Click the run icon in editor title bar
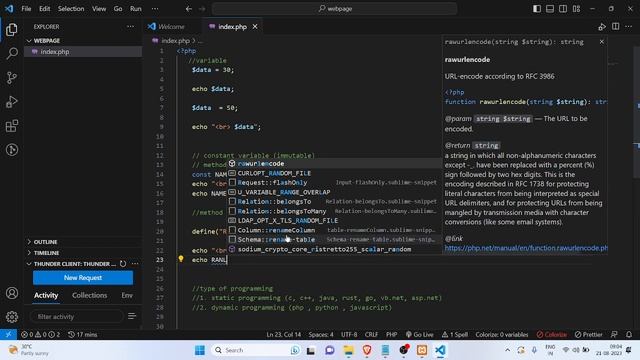The height and width of the screenshot is (360, 640). click(x=602, y=27)
